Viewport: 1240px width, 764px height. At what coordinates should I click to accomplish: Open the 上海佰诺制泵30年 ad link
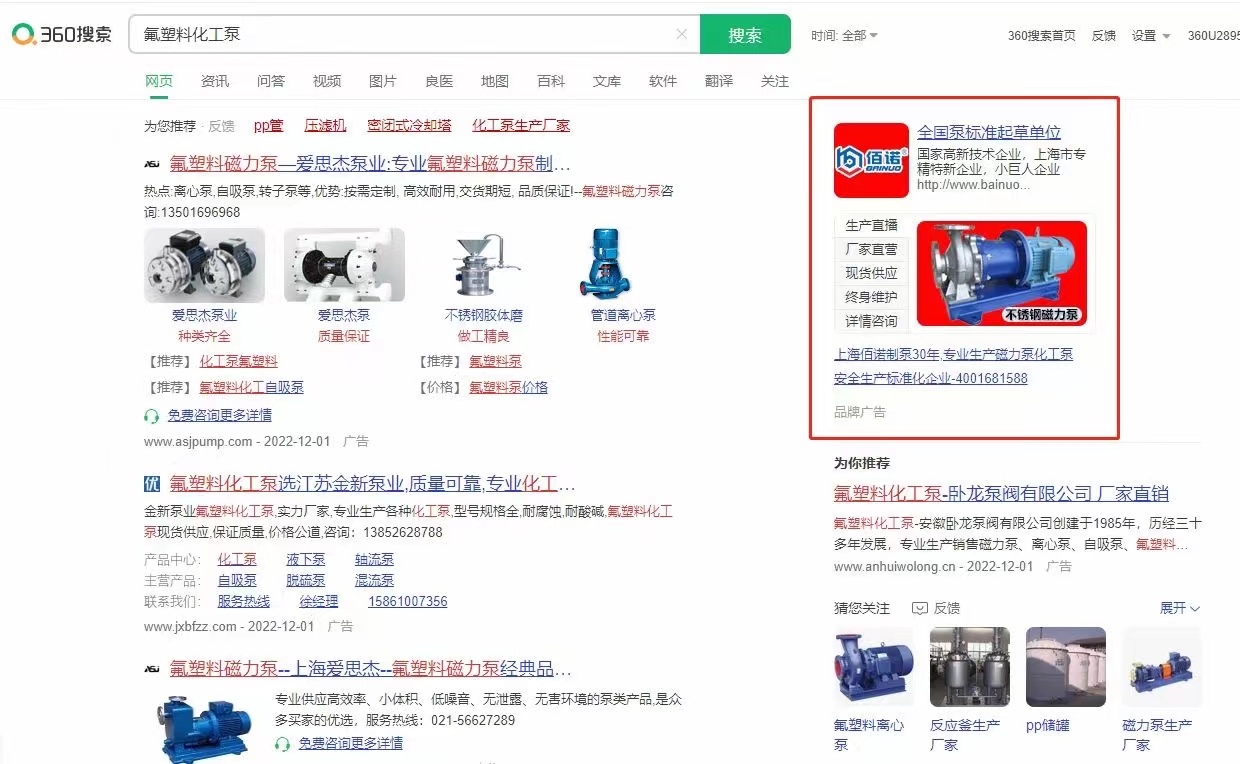click(954, 354)
